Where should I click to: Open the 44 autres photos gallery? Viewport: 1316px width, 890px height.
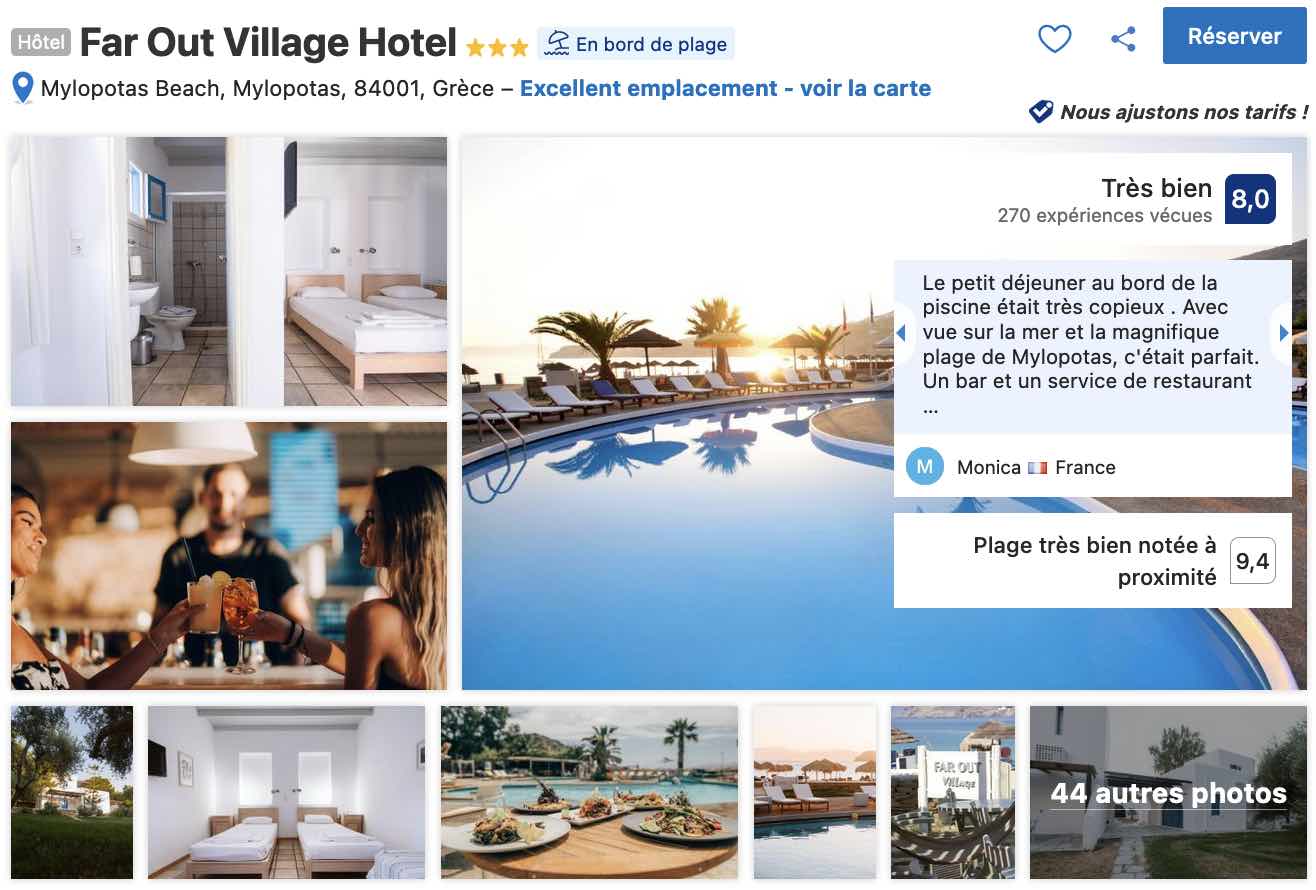click(x=1168, y=793)
